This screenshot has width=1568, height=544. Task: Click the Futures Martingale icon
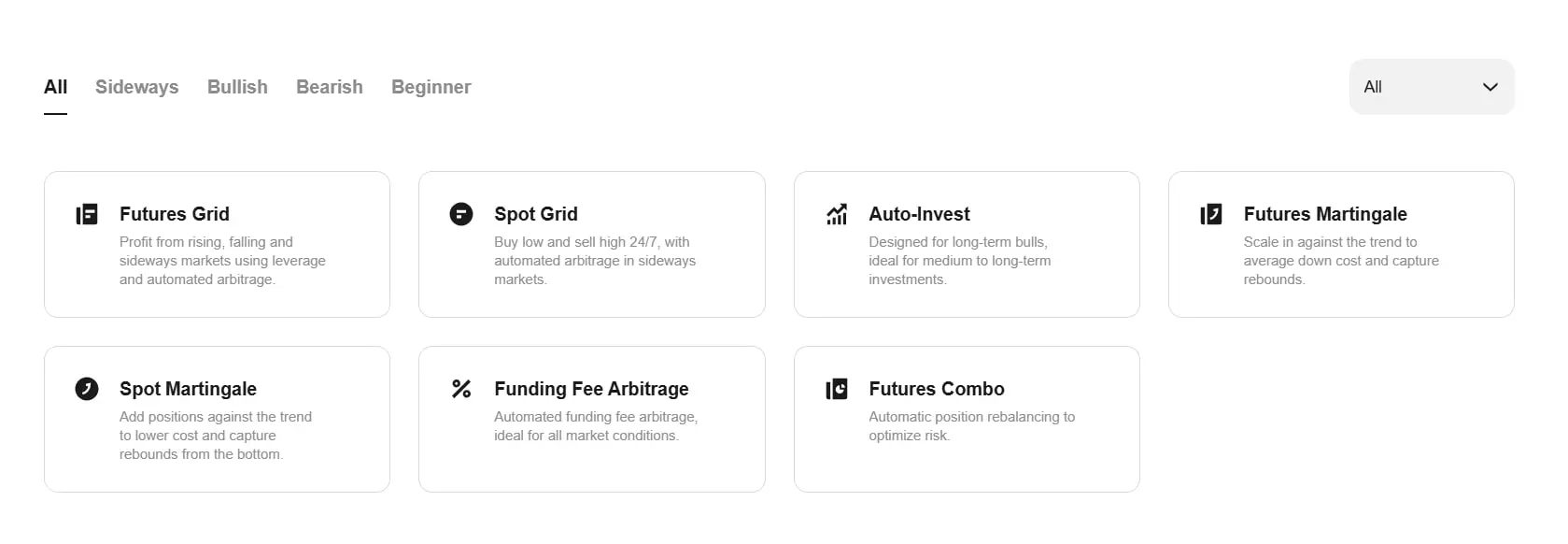pos(1211,215)
